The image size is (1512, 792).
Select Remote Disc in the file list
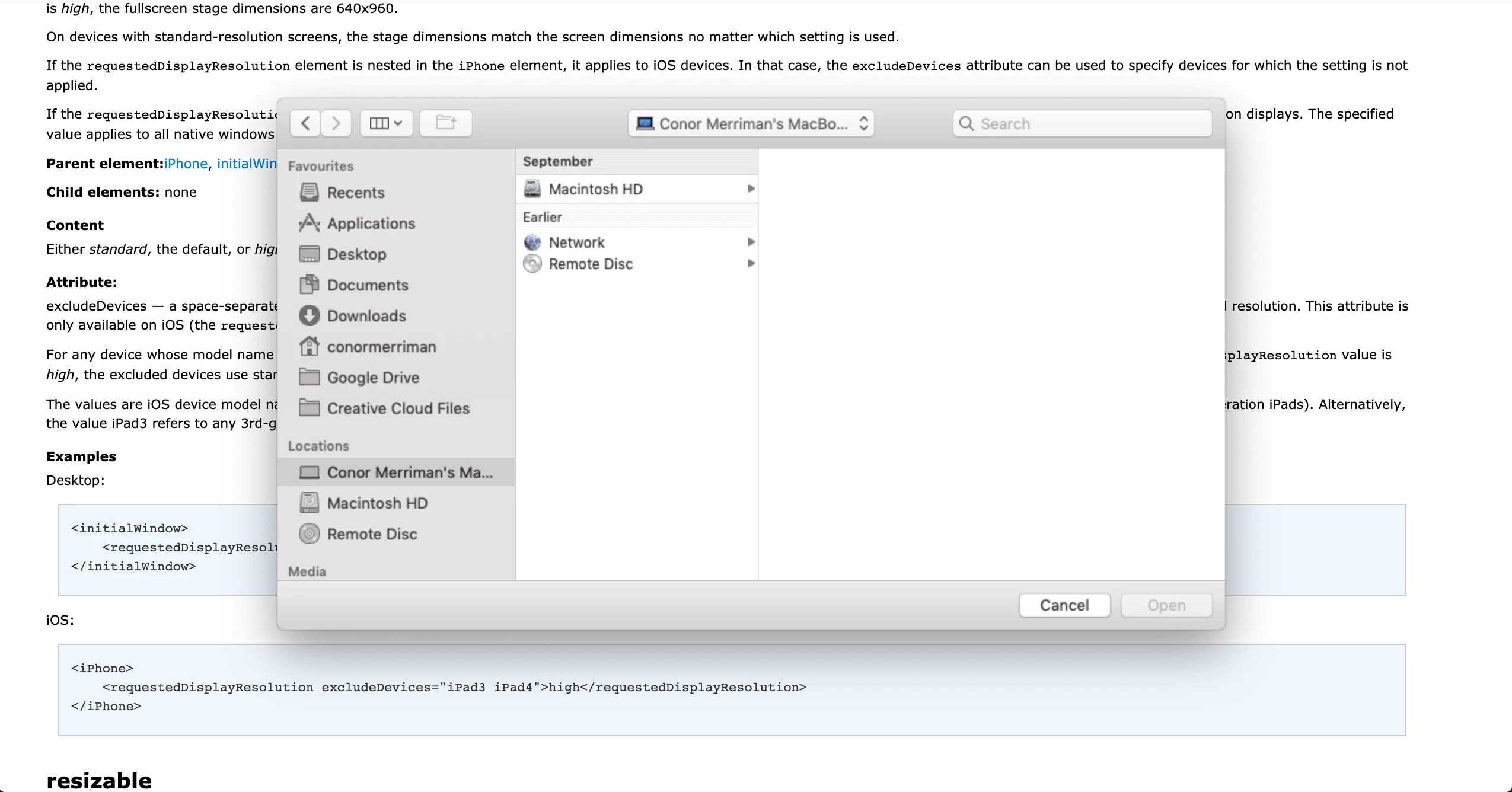pyautogui.click(x=590, y=264)
